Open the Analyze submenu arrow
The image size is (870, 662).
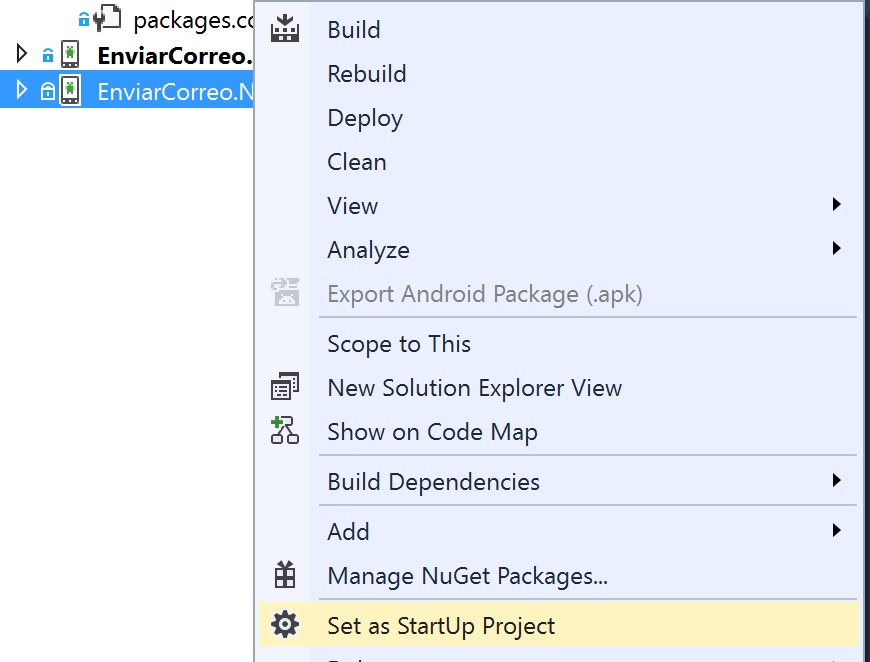pos(836,249)
